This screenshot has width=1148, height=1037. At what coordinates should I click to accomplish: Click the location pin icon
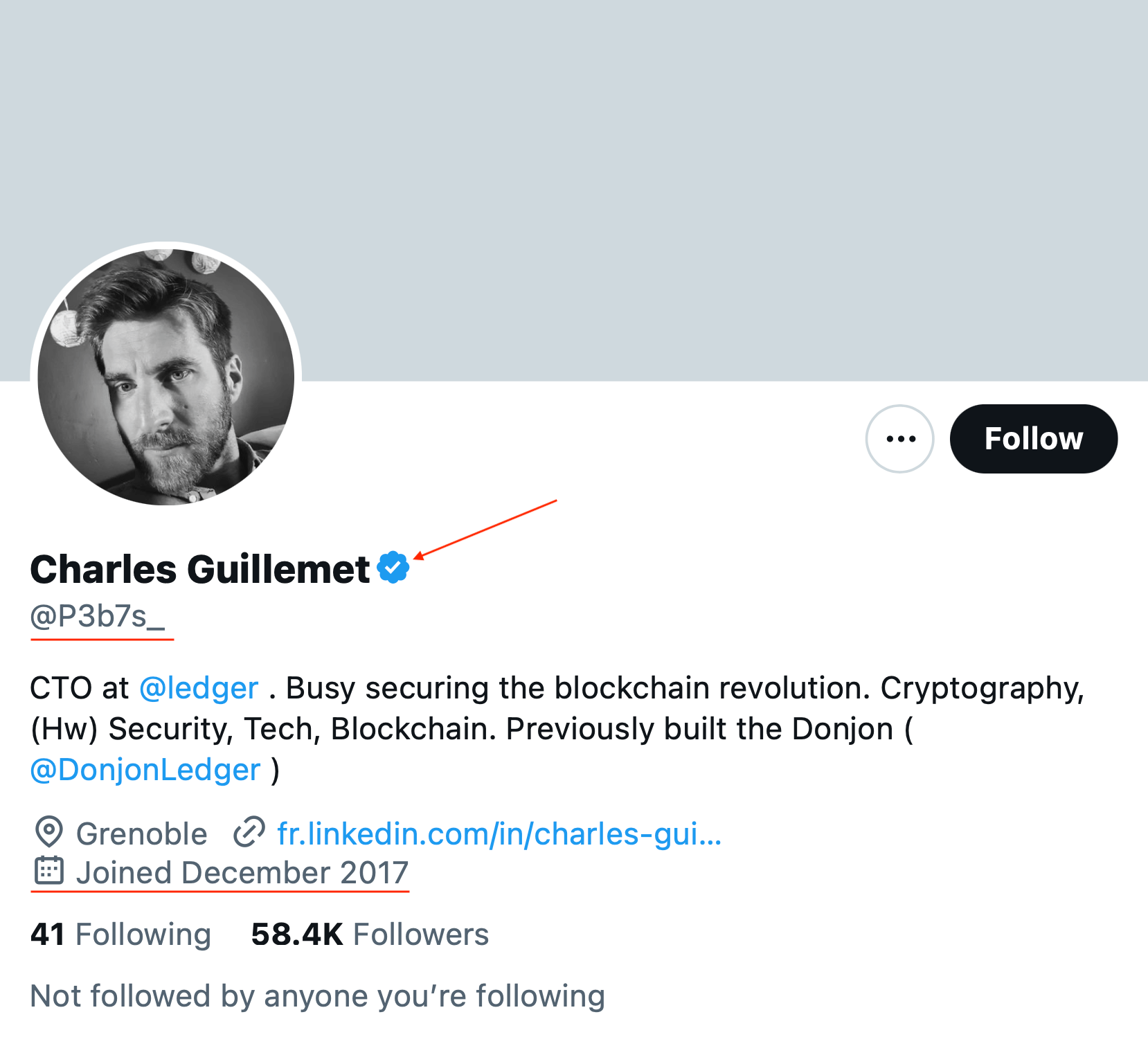[x=49, y=832]
